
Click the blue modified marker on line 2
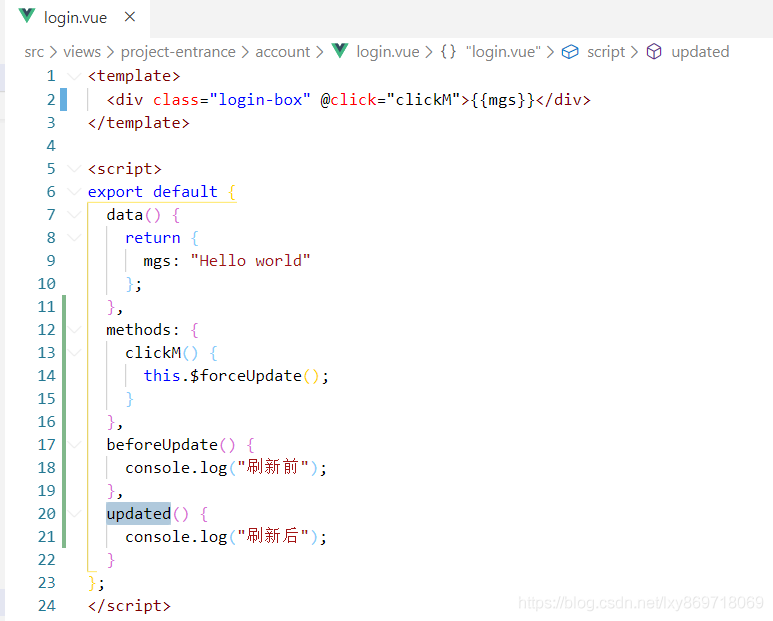click(x=63, y=99)
